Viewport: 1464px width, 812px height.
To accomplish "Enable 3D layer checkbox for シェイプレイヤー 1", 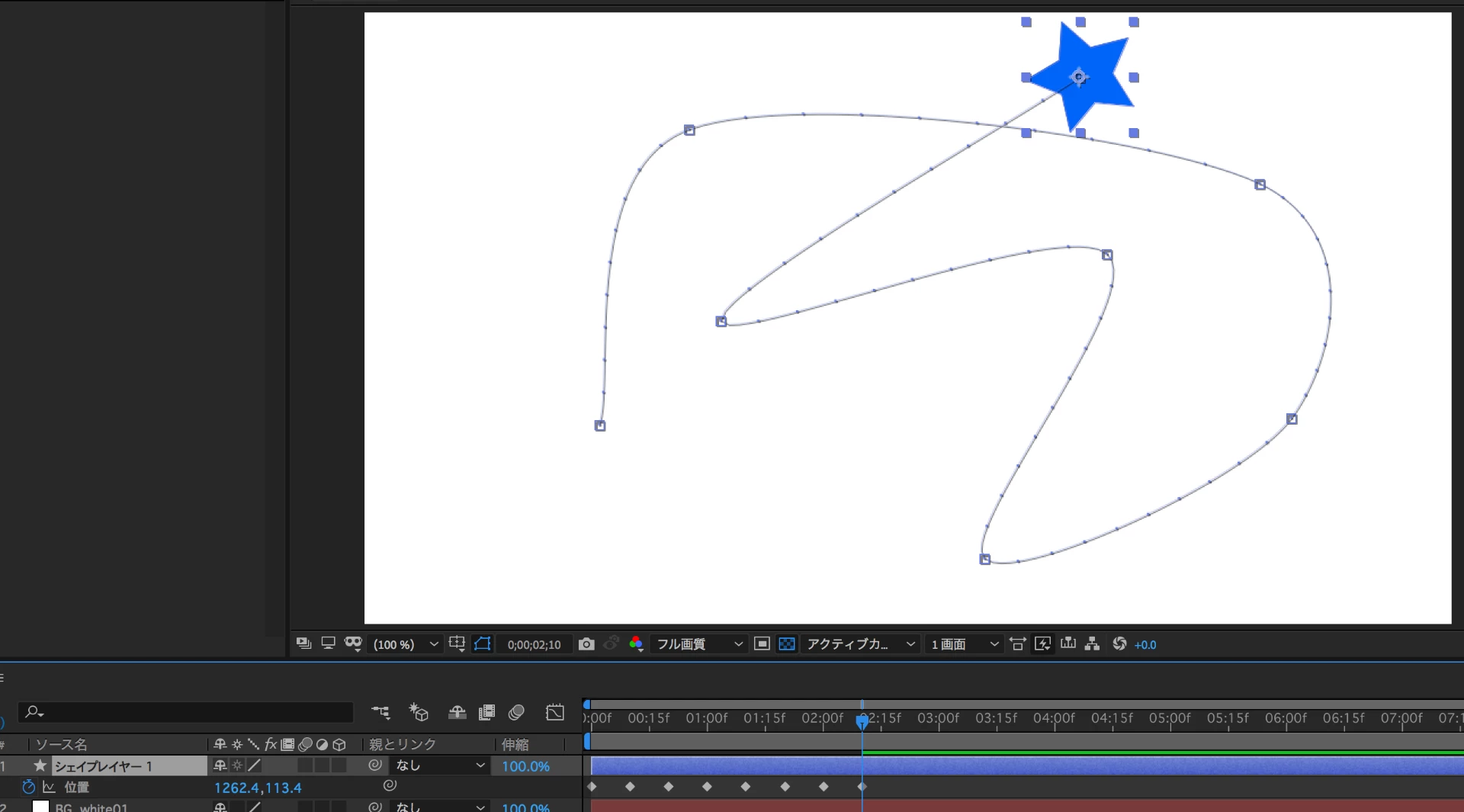I will pyautogui.click(x=339, y=765).
